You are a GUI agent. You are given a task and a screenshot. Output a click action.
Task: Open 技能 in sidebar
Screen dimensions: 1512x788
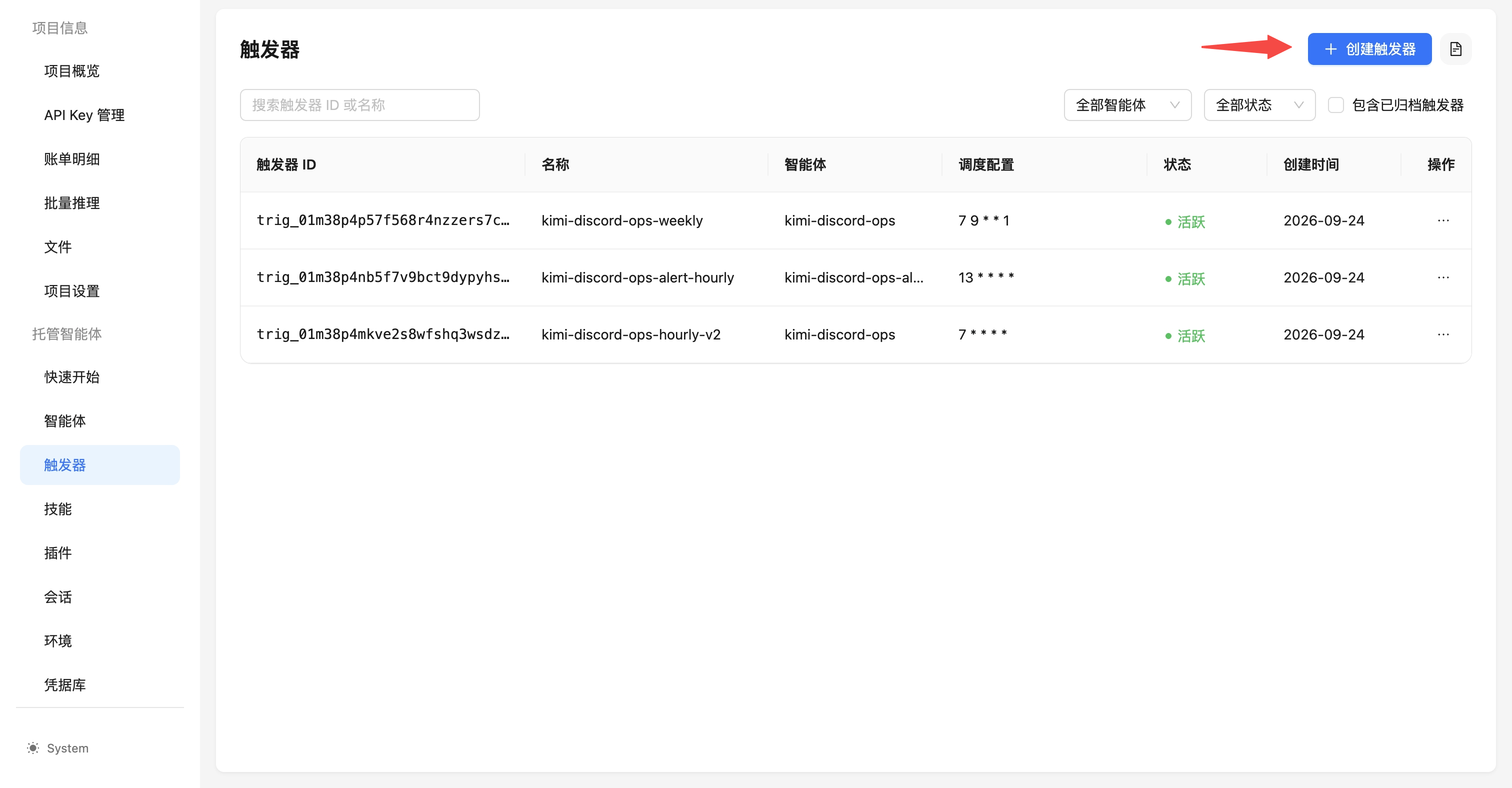[x=100, y=508]
